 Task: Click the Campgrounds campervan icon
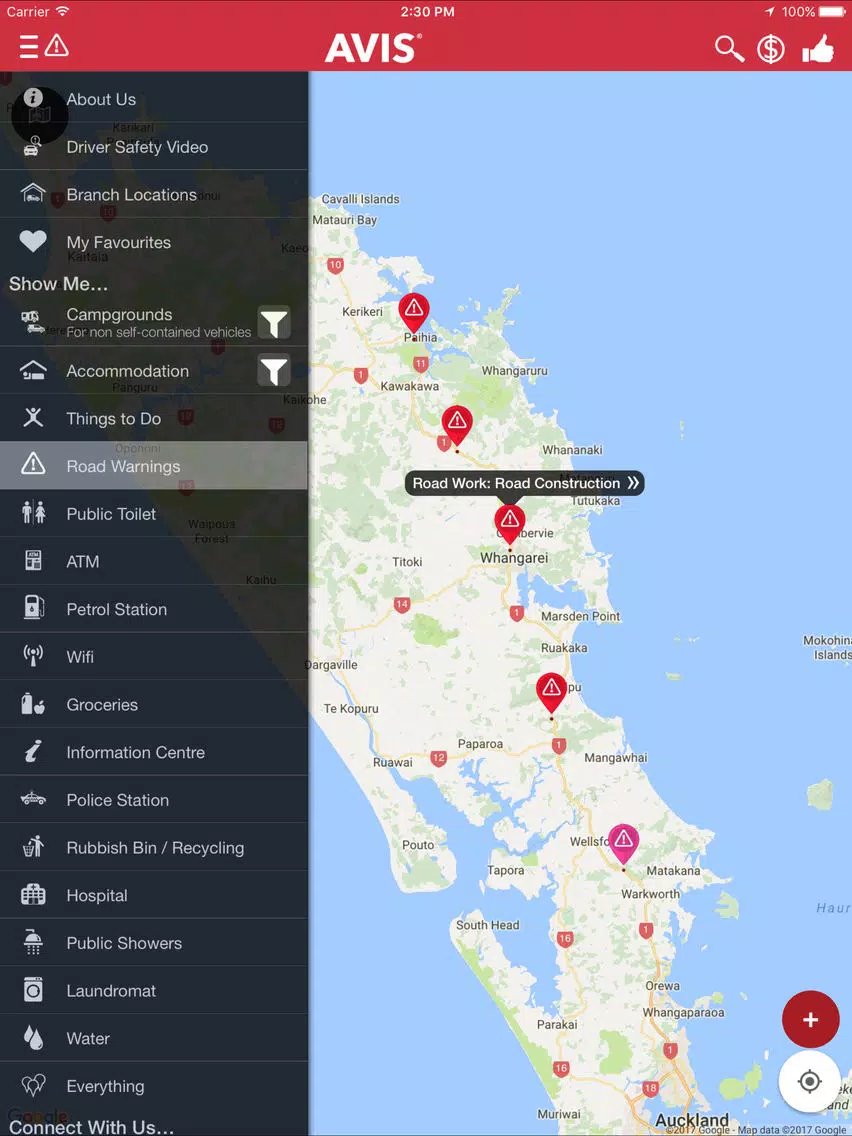pyautogui.click(x=33, y=322)
